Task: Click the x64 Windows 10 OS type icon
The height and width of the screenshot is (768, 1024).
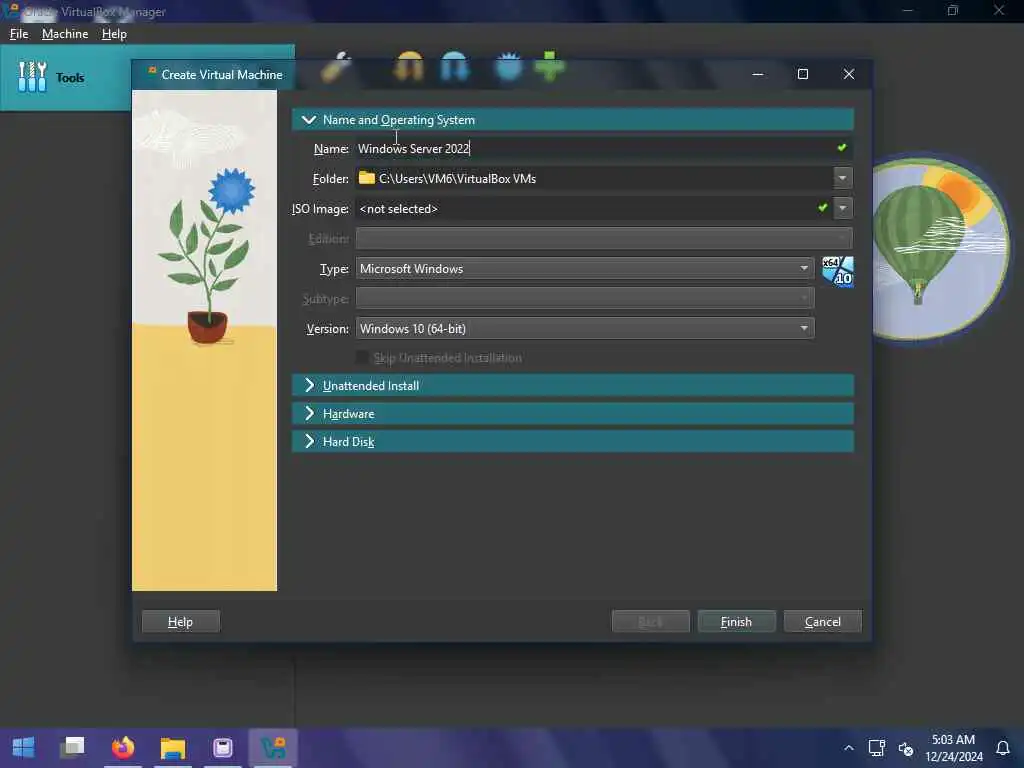Action: [x=838, y=271]
